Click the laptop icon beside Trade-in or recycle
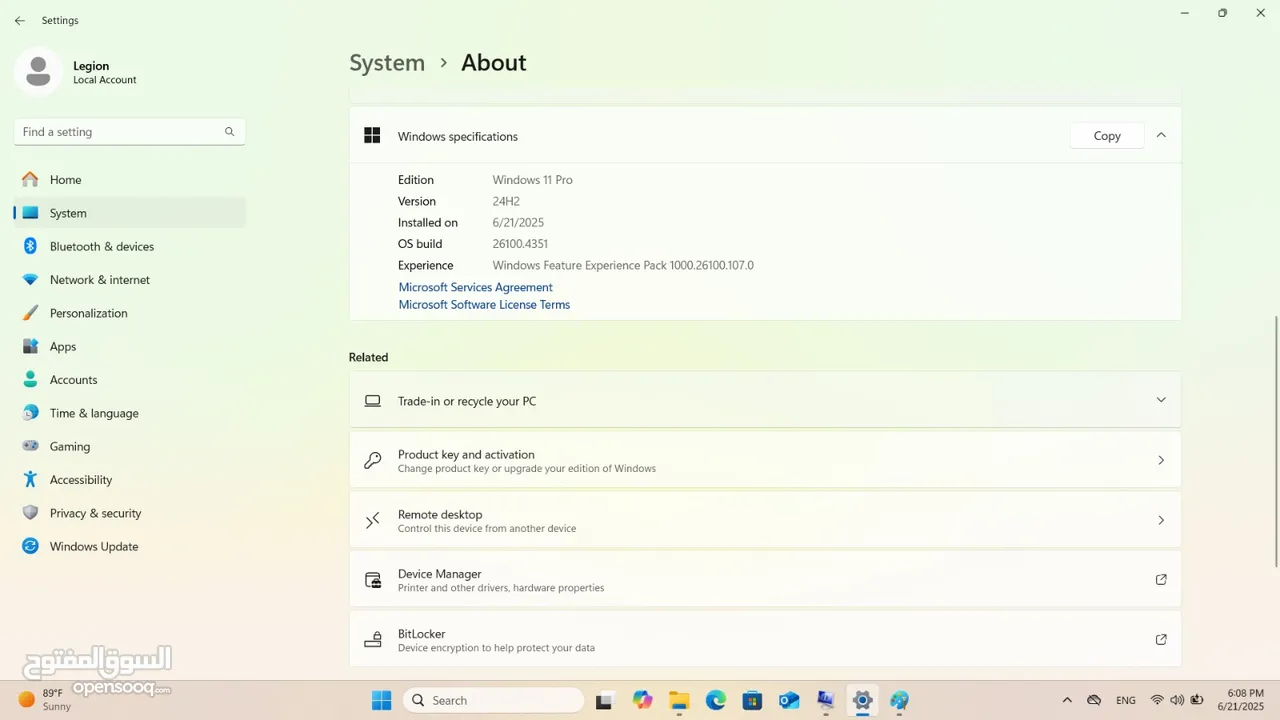The width and height of the screenshot is (1280, 720). [x=373, y=401]
